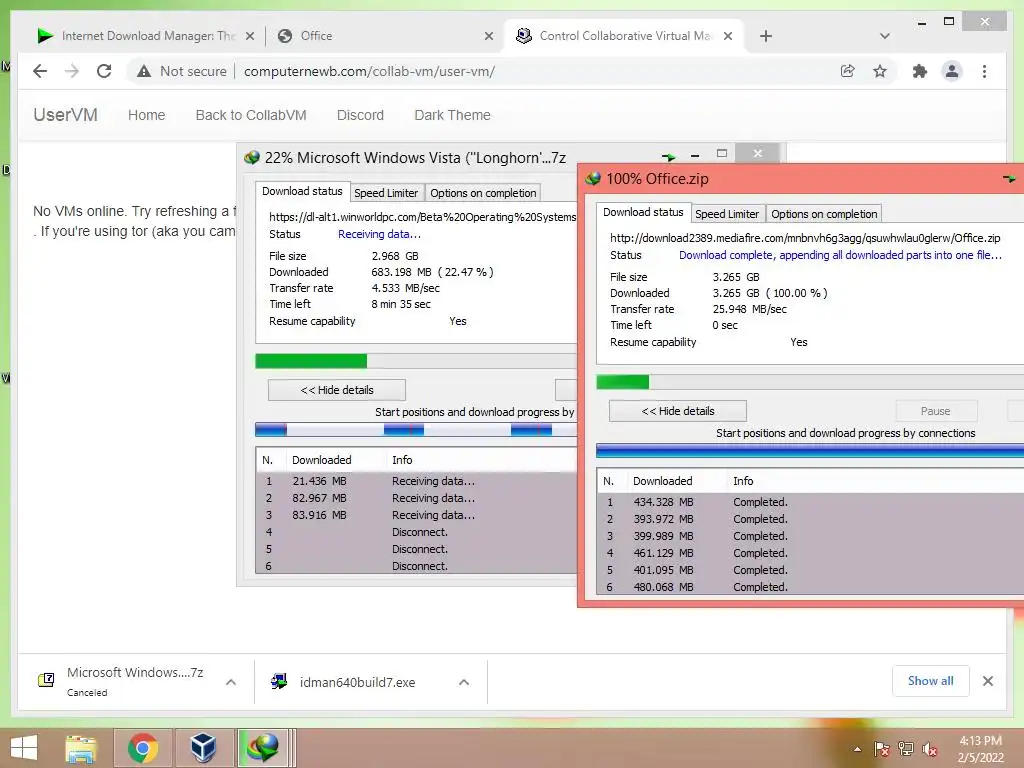Click Office.zip blue connections progress bar
The width and height of the screenshot is (1024, 768).
(x=810, y=450)
